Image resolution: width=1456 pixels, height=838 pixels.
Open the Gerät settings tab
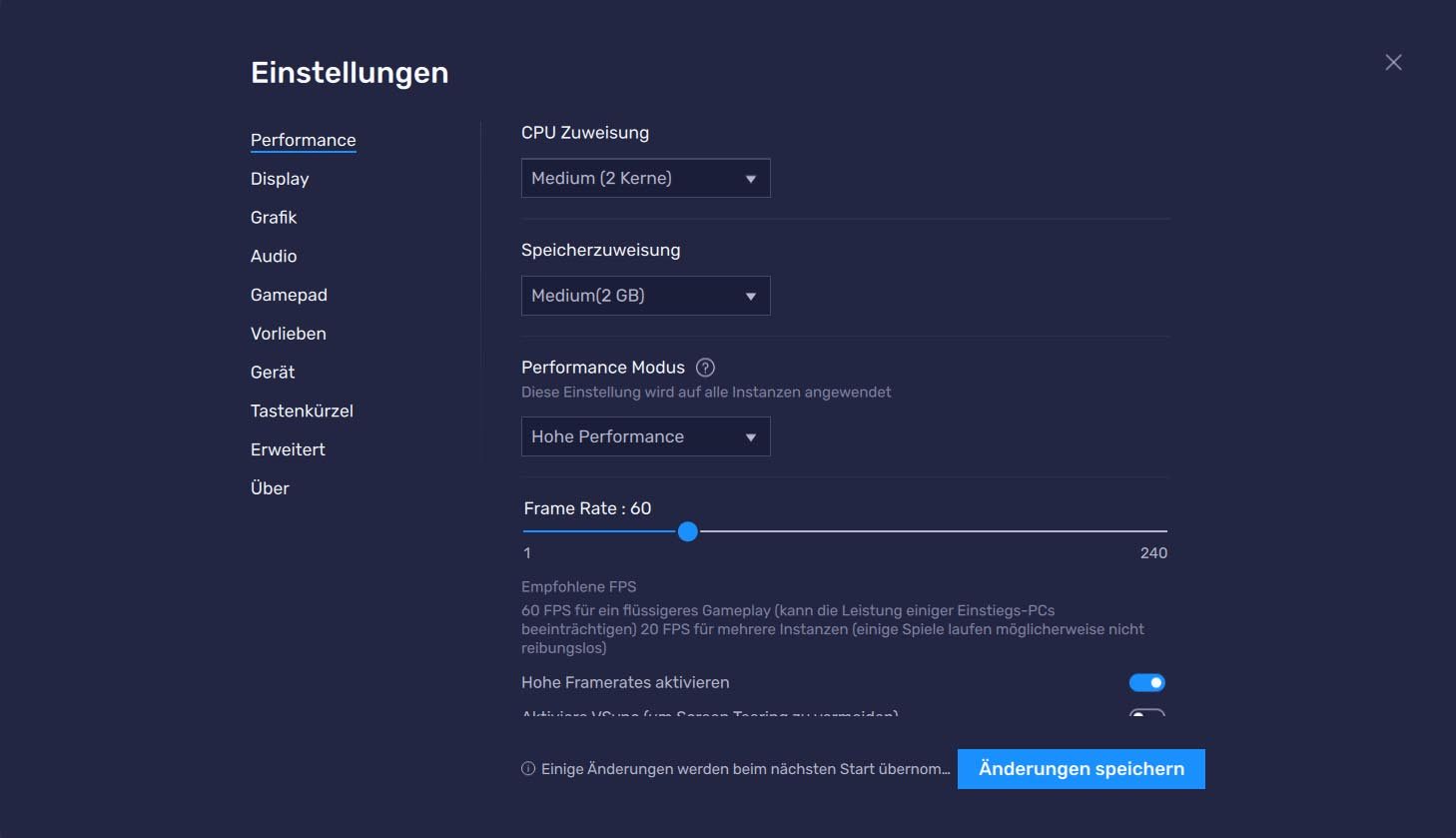click(273, 373)
